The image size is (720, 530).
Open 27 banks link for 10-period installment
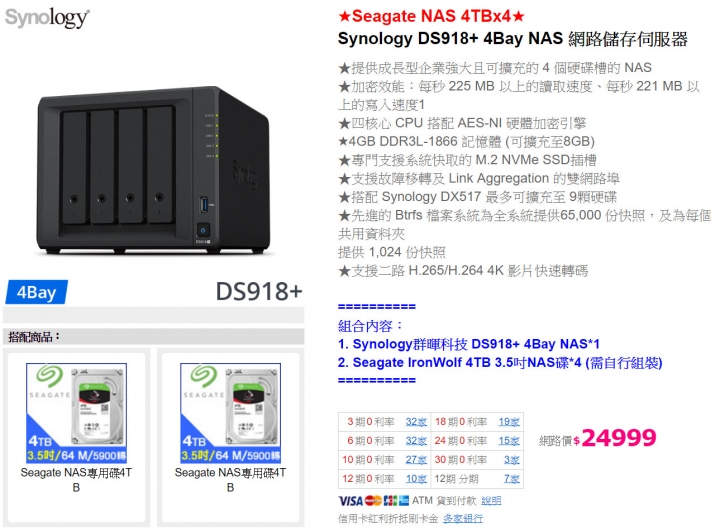[416, 460]
